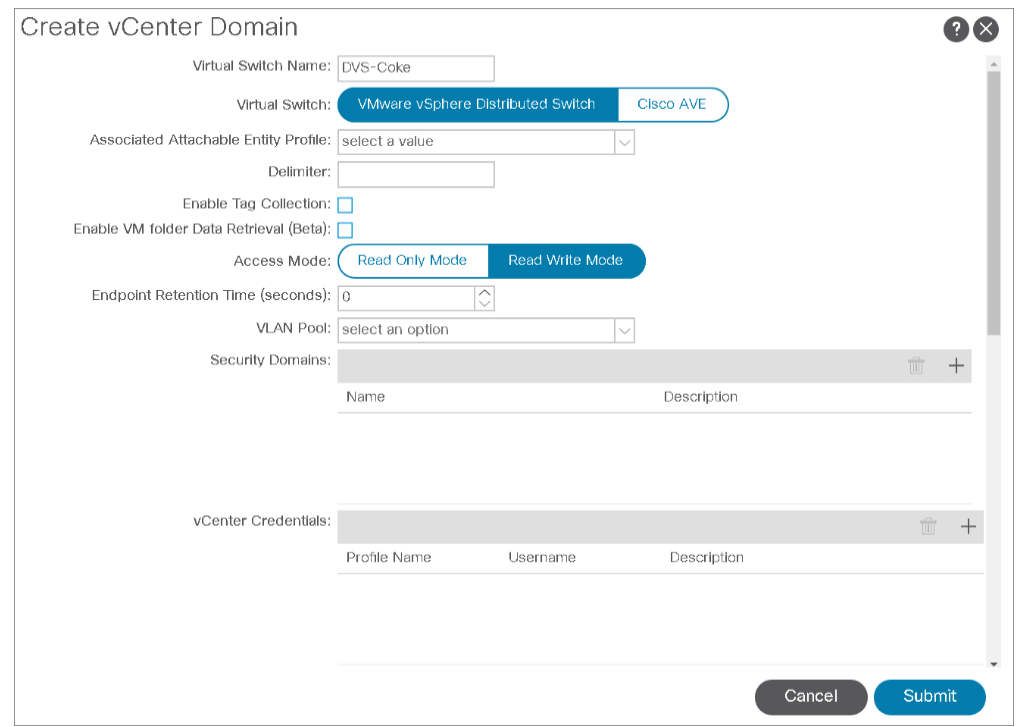Click the vCenter Credentials trash icon
The width and height of the screenshot is (1032, 727).
(928, 527)
